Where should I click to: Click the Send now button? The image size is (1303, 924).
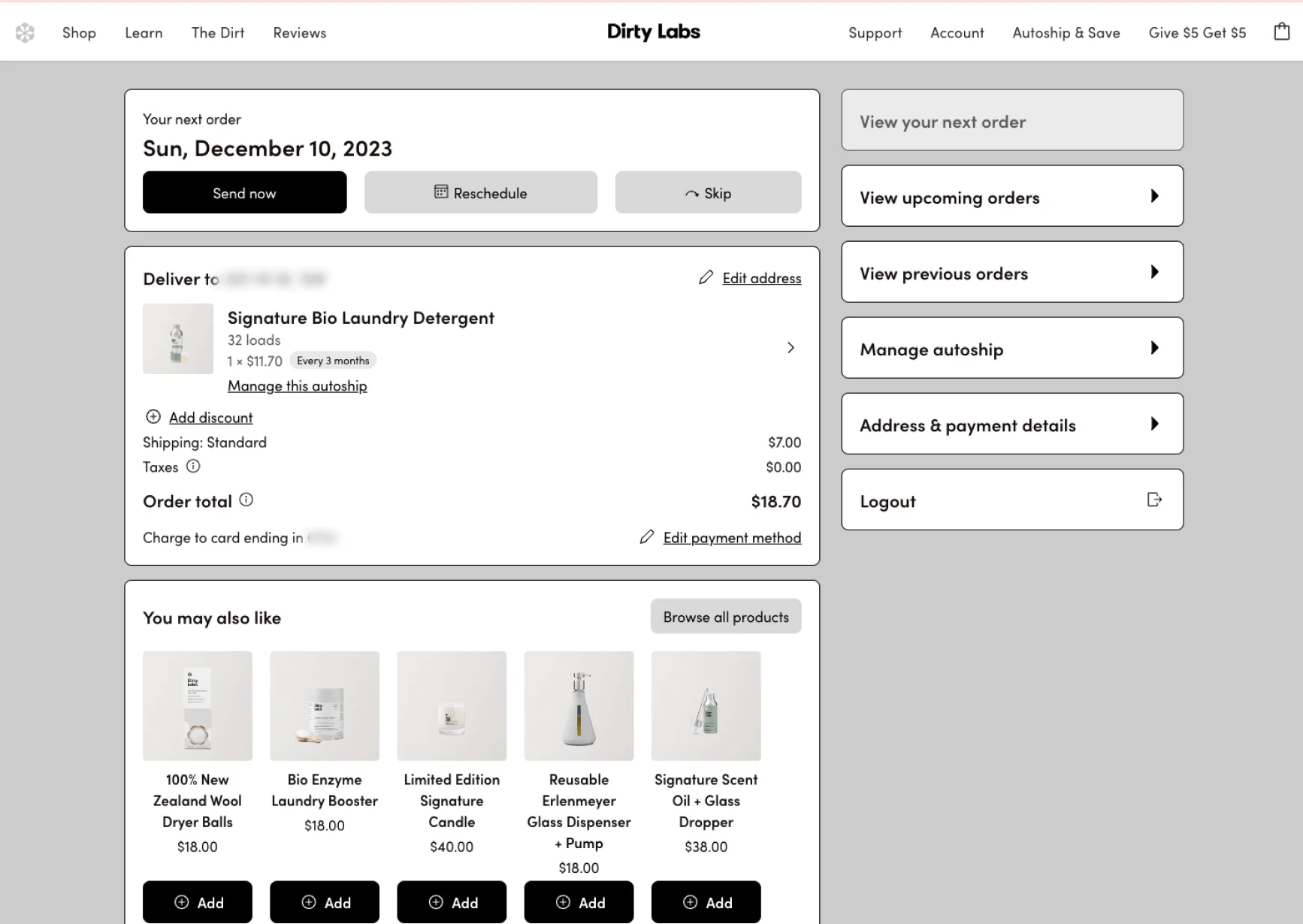pos(244,192)
